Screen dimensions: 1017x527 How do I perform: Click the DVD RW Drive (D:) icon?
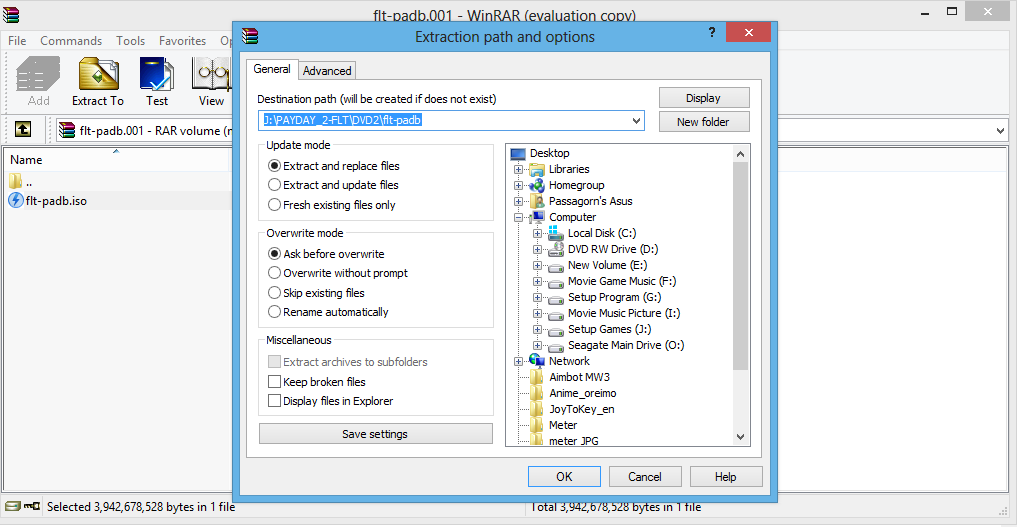point(556,249)
